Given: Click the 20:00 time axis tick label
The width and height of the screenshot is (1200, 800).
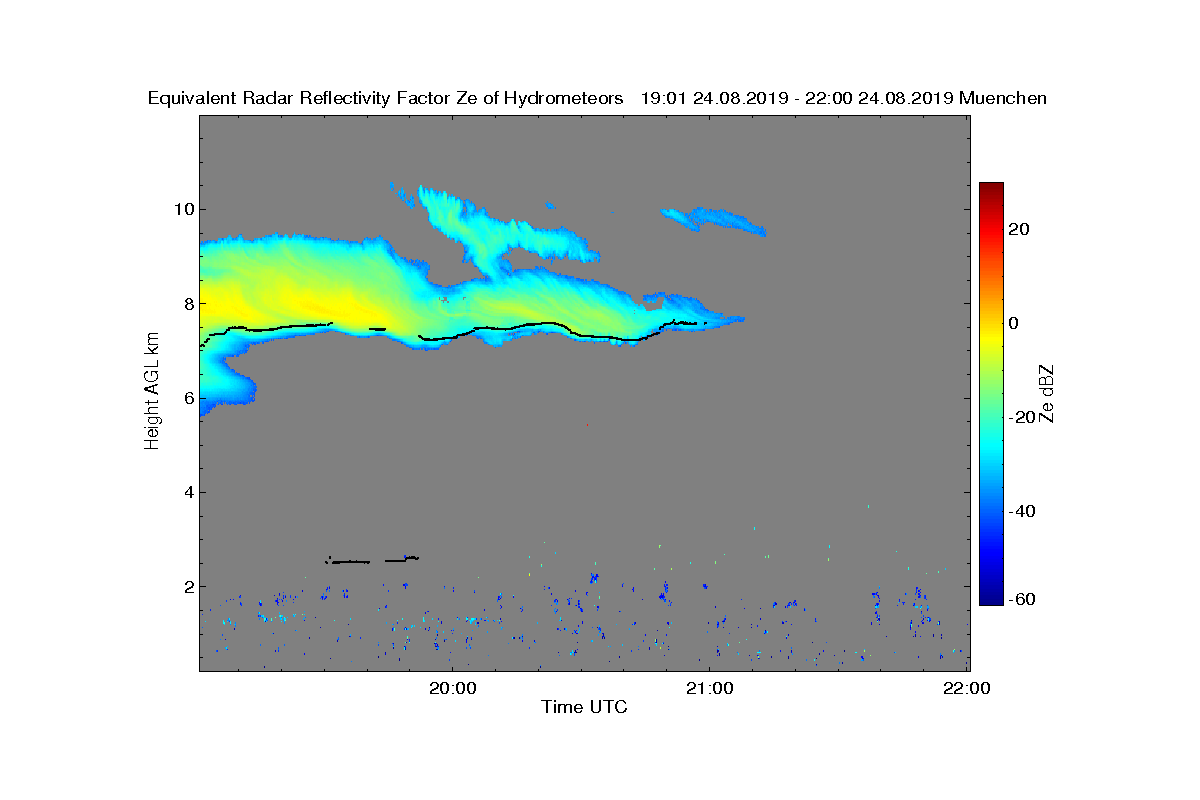Looking at the screenshot, I should (x=452, y=688).
